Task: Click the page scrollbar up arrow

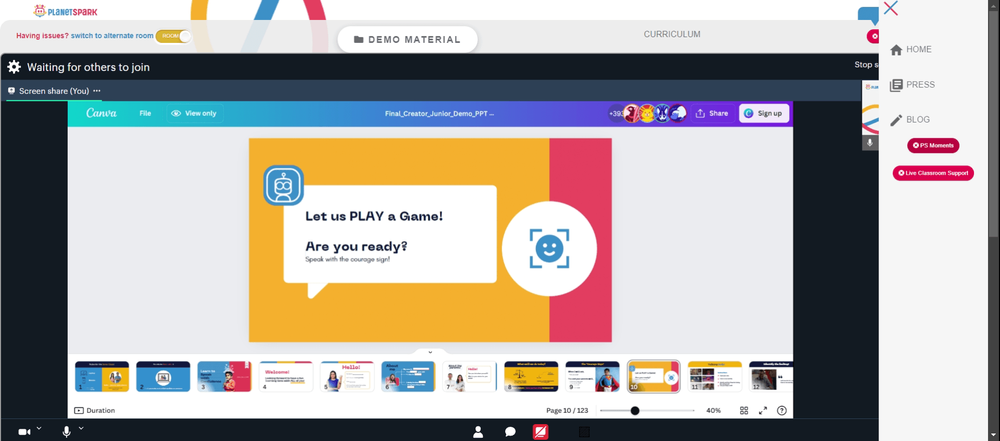Action: 995,4
